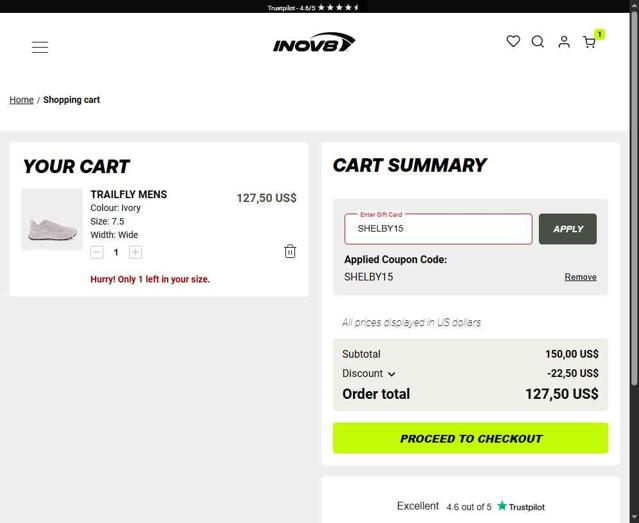Click the 'Size: 7.5' product detail
The height and width of the screenshot is (523, 639).
coord(107,221)
